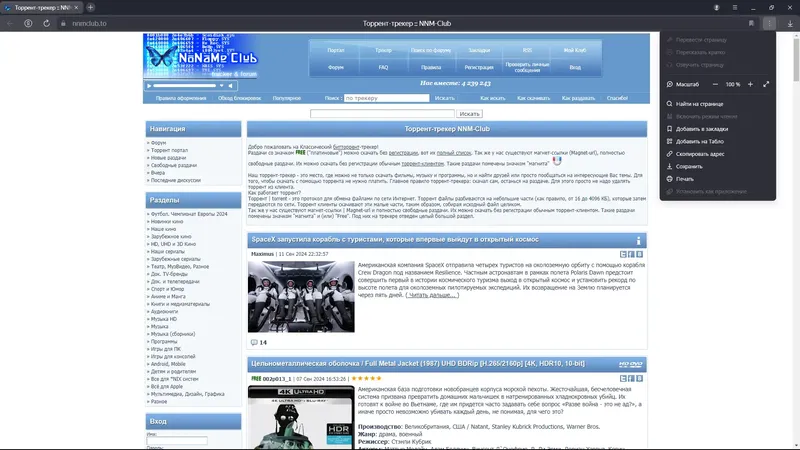
Task: Click the radio player progress slider
Action: 185,86
